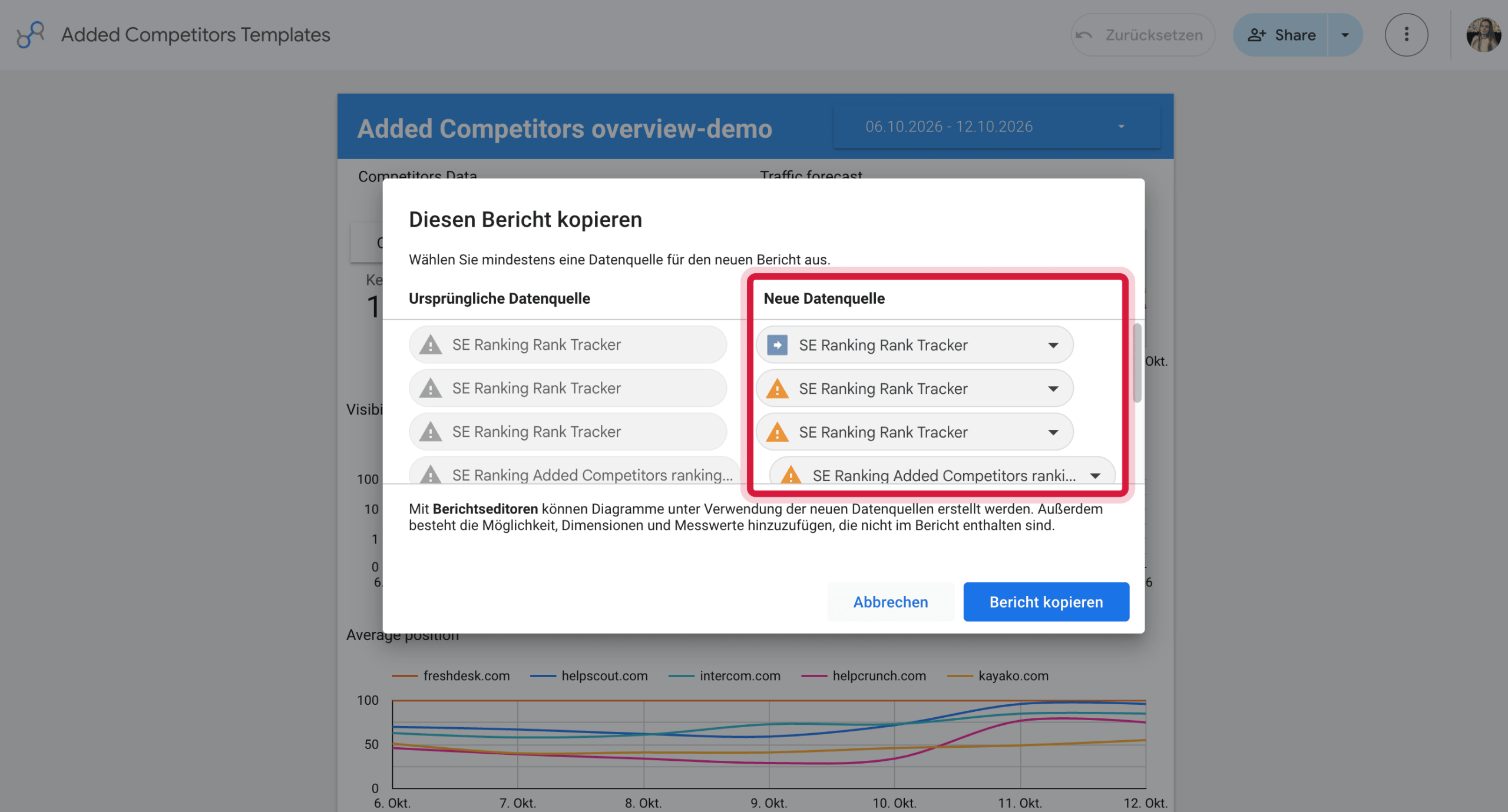This screenshot has height=812, width=1508.
Task: Click the Added Competitors Templates document title
Action: pos(196,35)
